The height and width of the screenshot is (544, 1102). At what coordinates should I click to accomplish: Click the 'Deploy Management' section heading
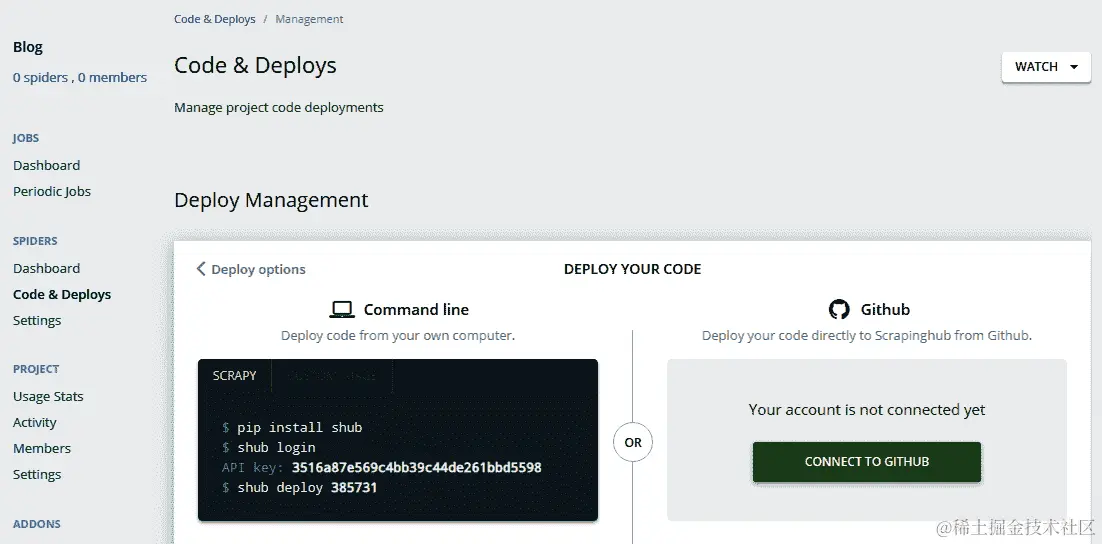tap(271, 200)
